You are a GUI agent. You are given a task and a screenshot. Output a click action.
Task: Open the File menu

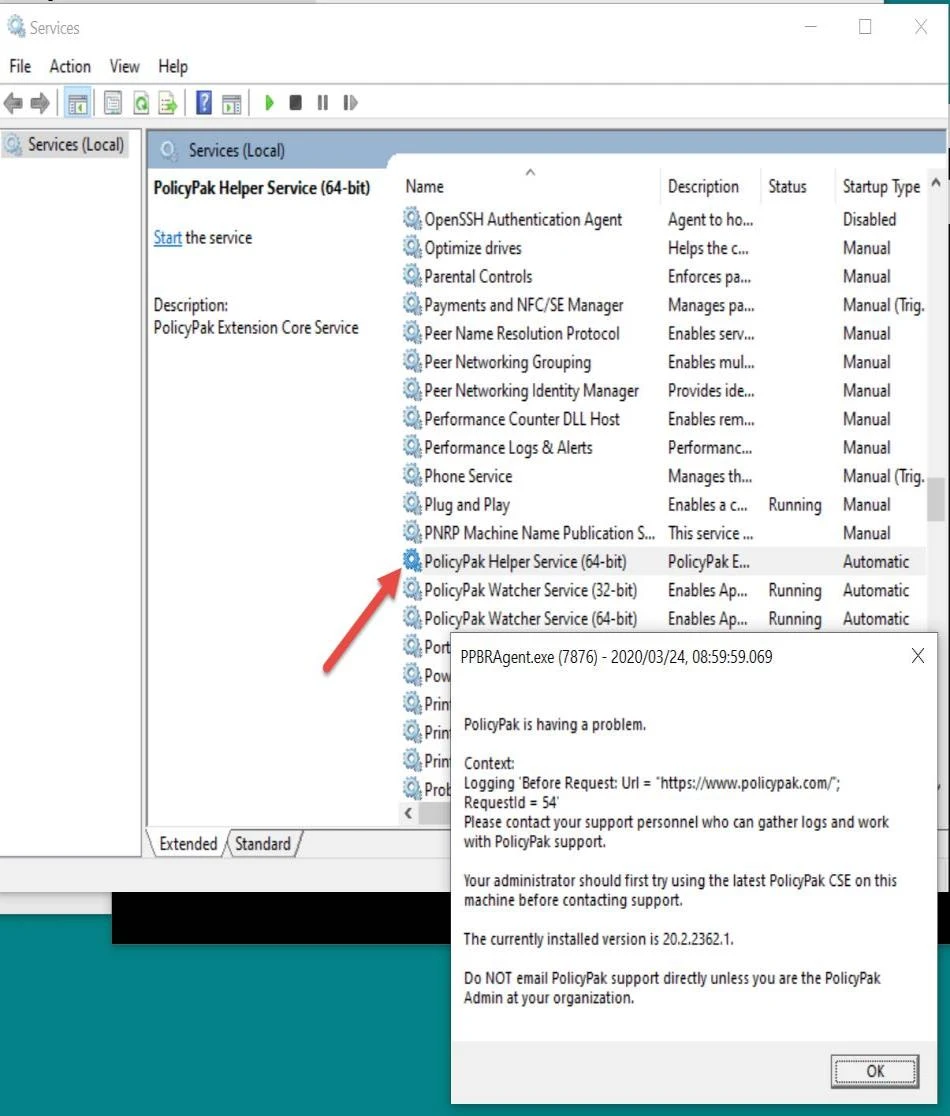(20, 66)
